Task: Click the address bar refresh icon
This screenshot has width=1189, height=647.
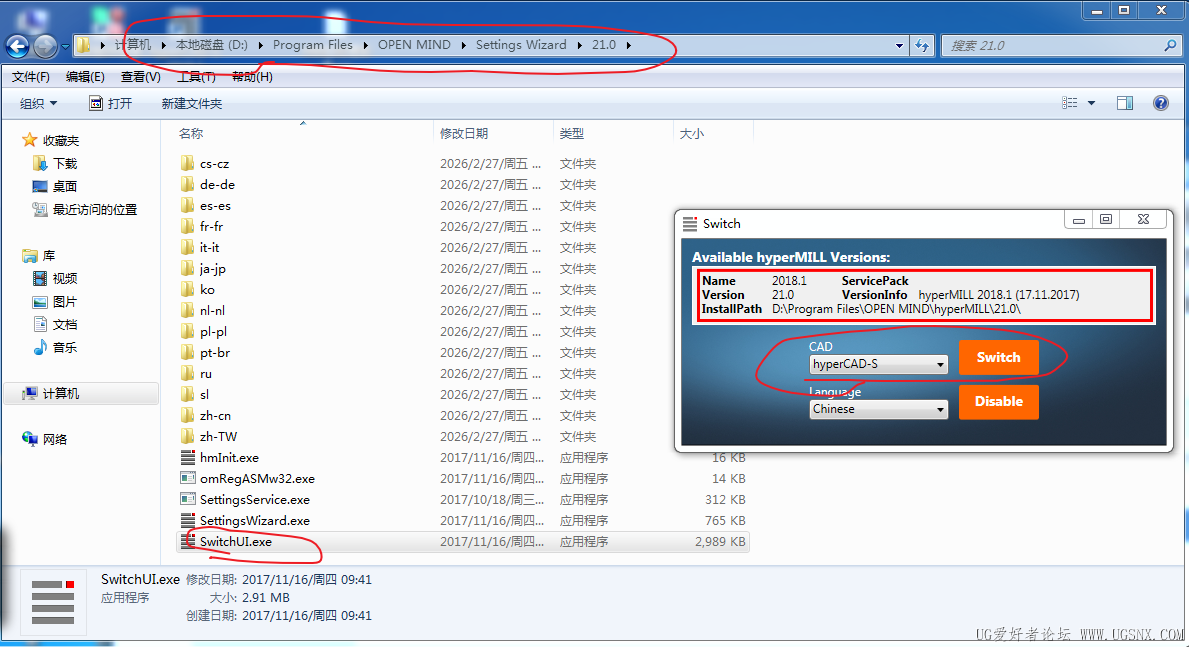Action: click(922, 46)
